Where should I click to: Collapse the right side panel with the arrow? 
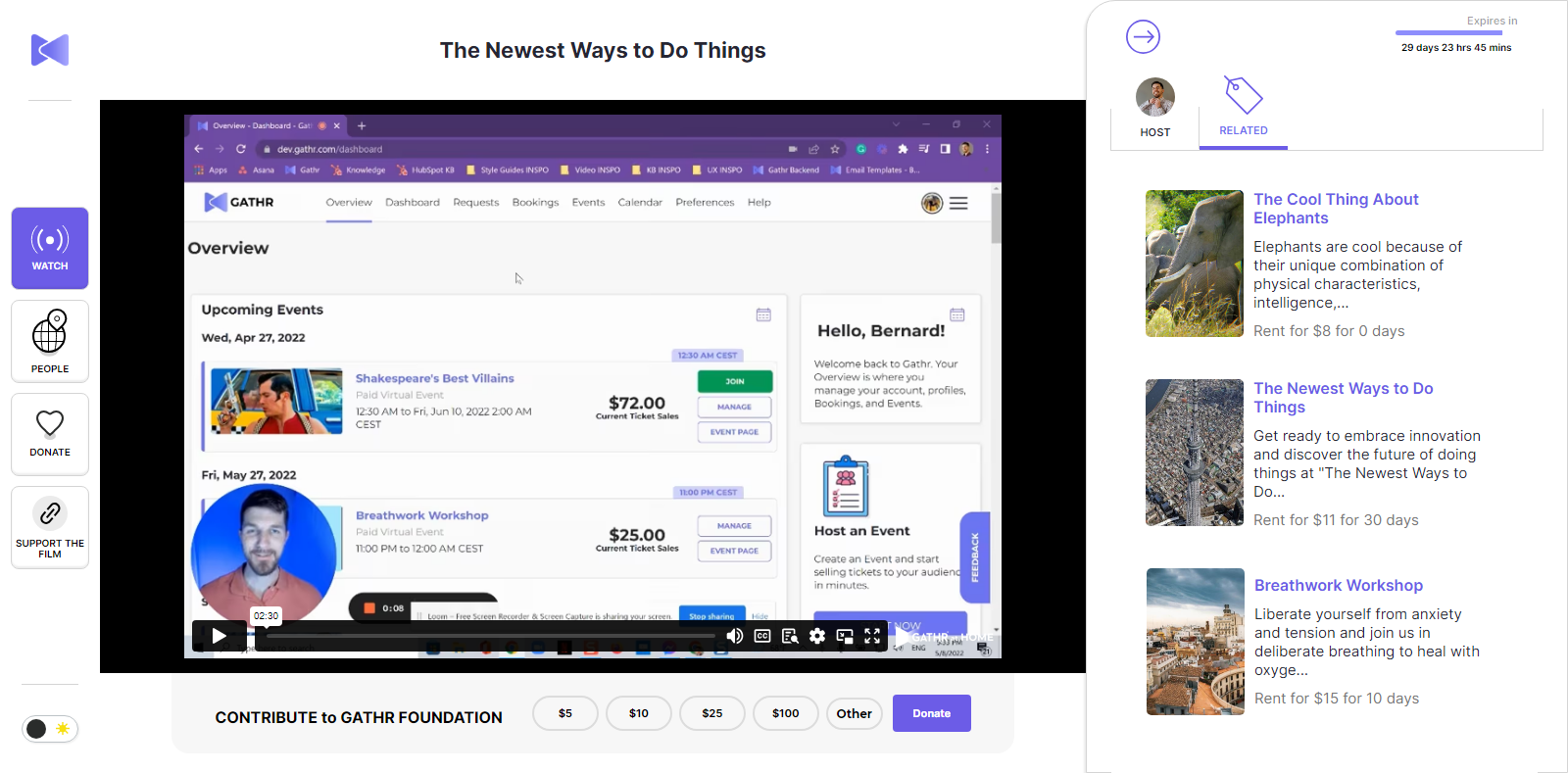click(1143, 37)
